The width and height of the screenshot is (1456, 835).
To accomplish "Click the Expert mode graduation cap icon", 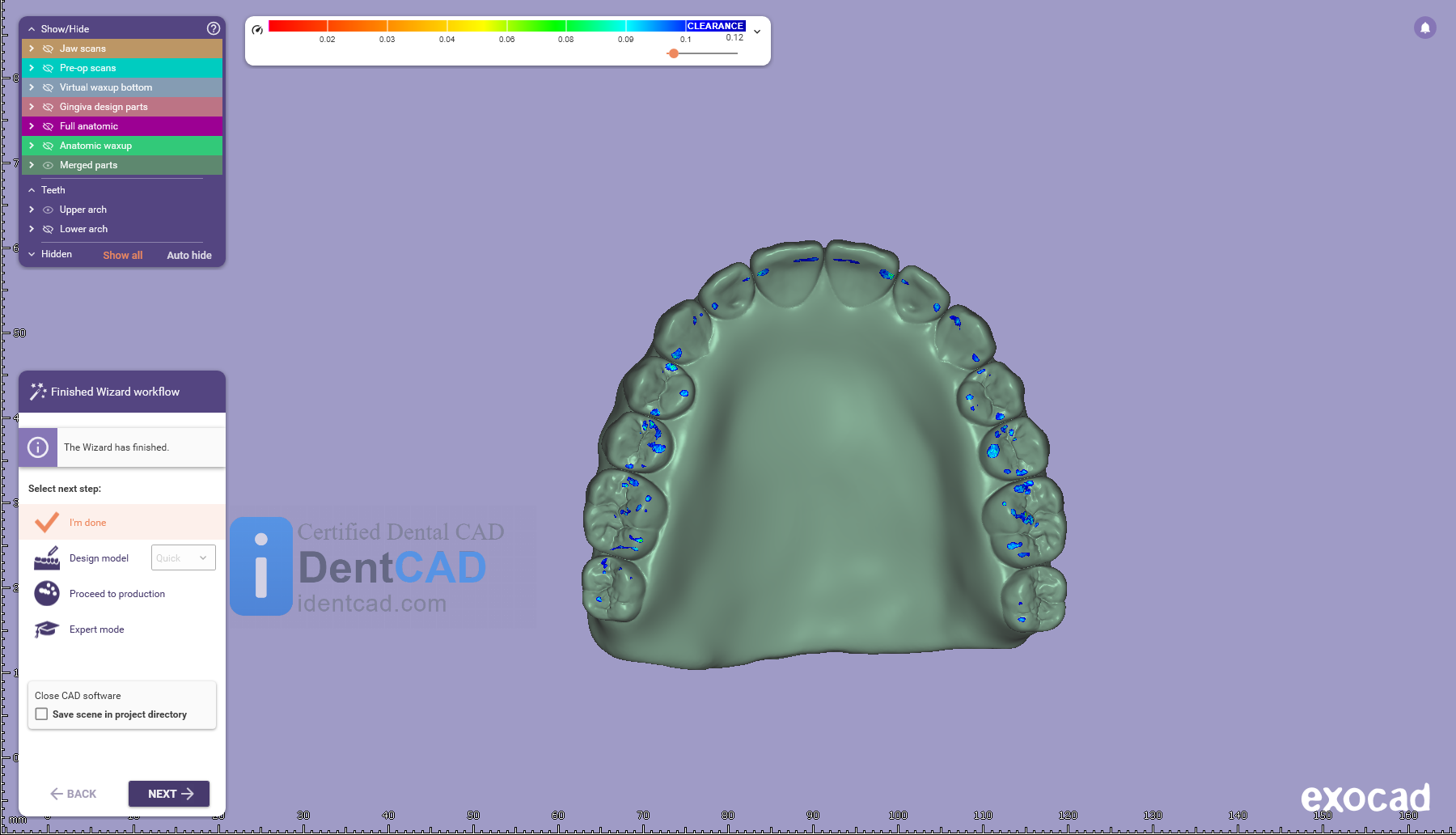I will pyautogui.click(x=47, y=629).
